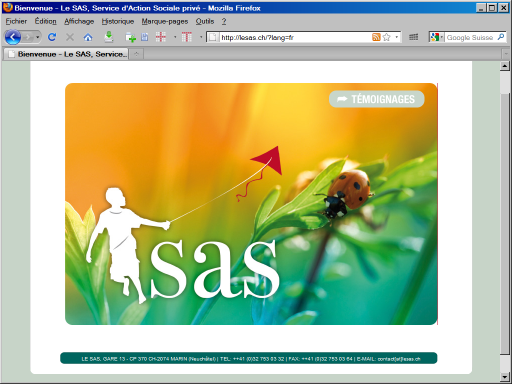The width and height of the screenshot is (512, 384).
Task: Click the RSS feed icon in address bar
Action: (x=376, y=37)
